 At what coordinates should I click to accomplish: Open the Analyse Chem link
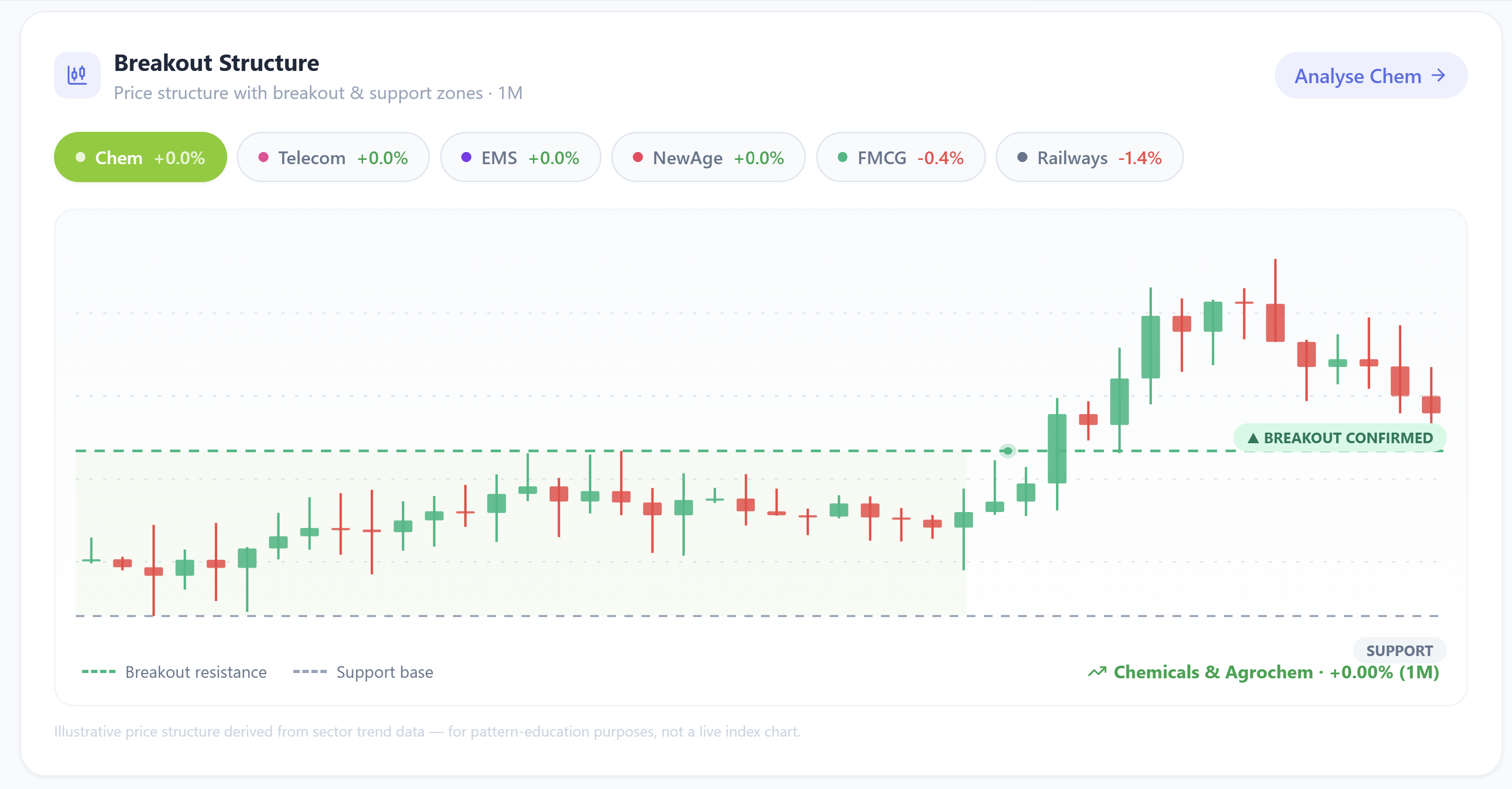click(x=1371, y=76)
